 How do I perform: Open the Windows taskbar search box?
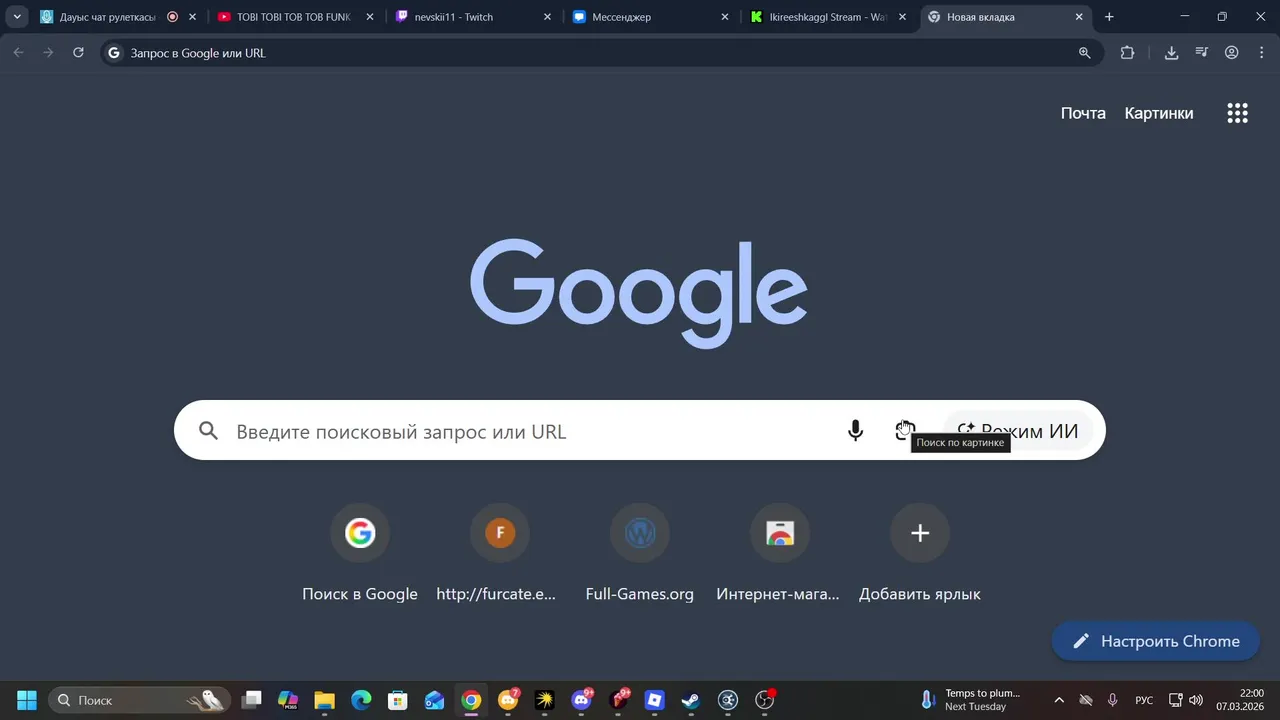click(x=139, y=700)
